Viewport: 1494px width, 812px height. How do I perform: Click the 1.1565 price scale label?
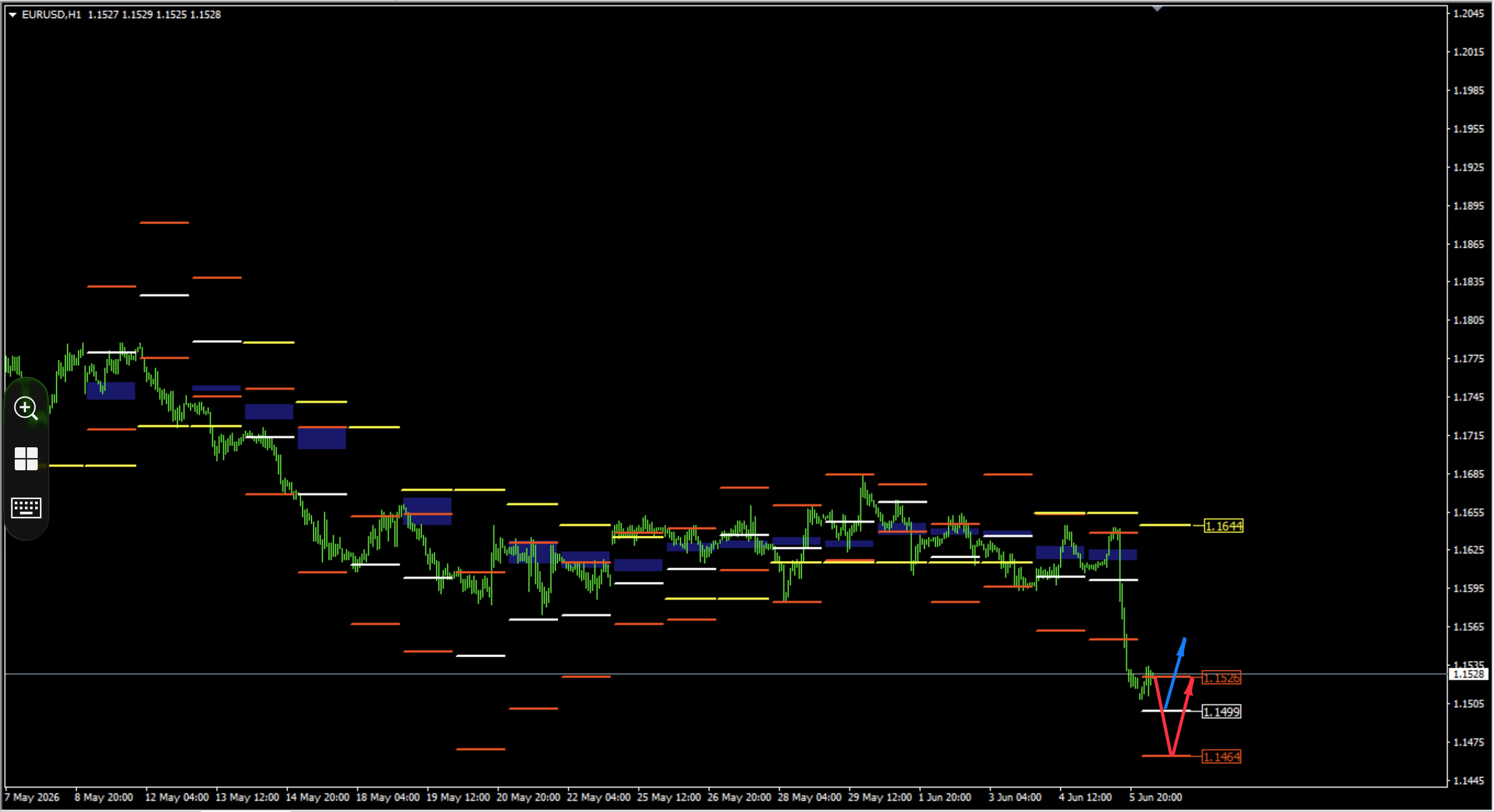pyautogui.click(x=1469, y=627)
